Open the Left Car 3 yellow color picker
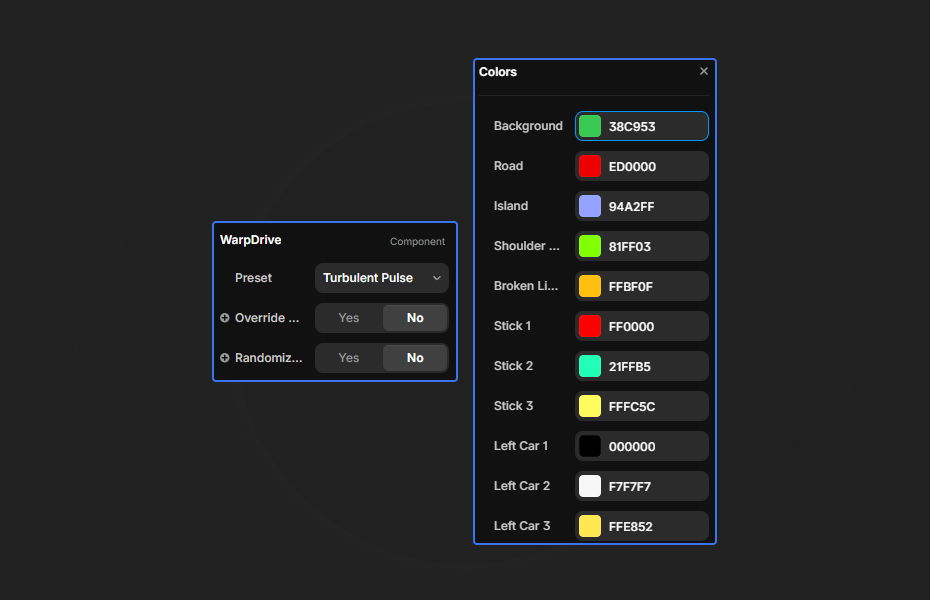 coord(590,526)
